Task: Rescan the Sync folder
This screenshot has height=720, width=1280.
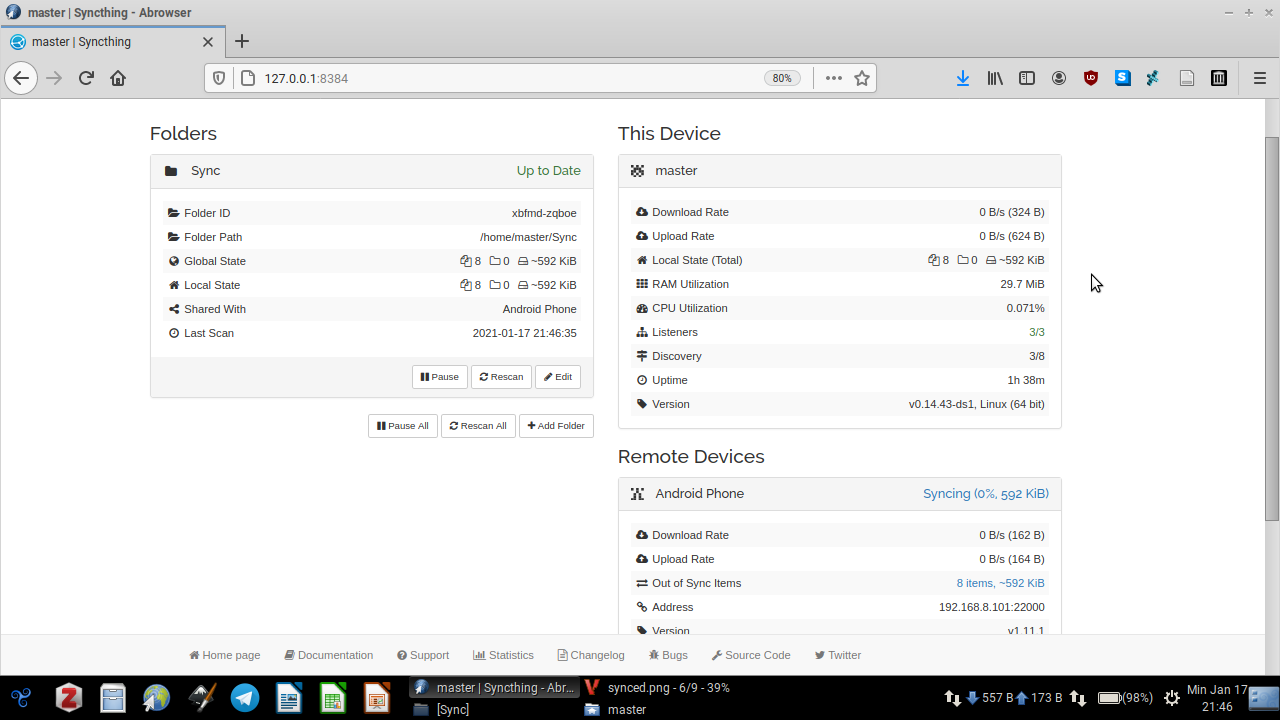Action: [501, 377]
